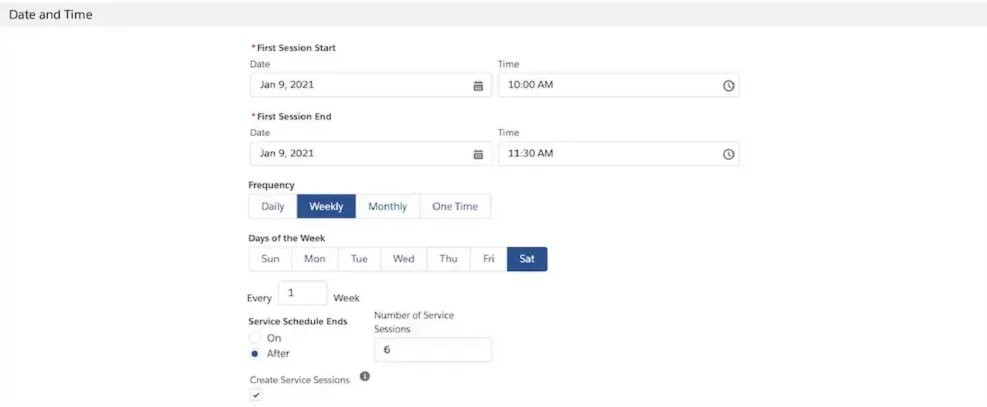Uncheck Create Service Sessions checkbox

(256, 395)
